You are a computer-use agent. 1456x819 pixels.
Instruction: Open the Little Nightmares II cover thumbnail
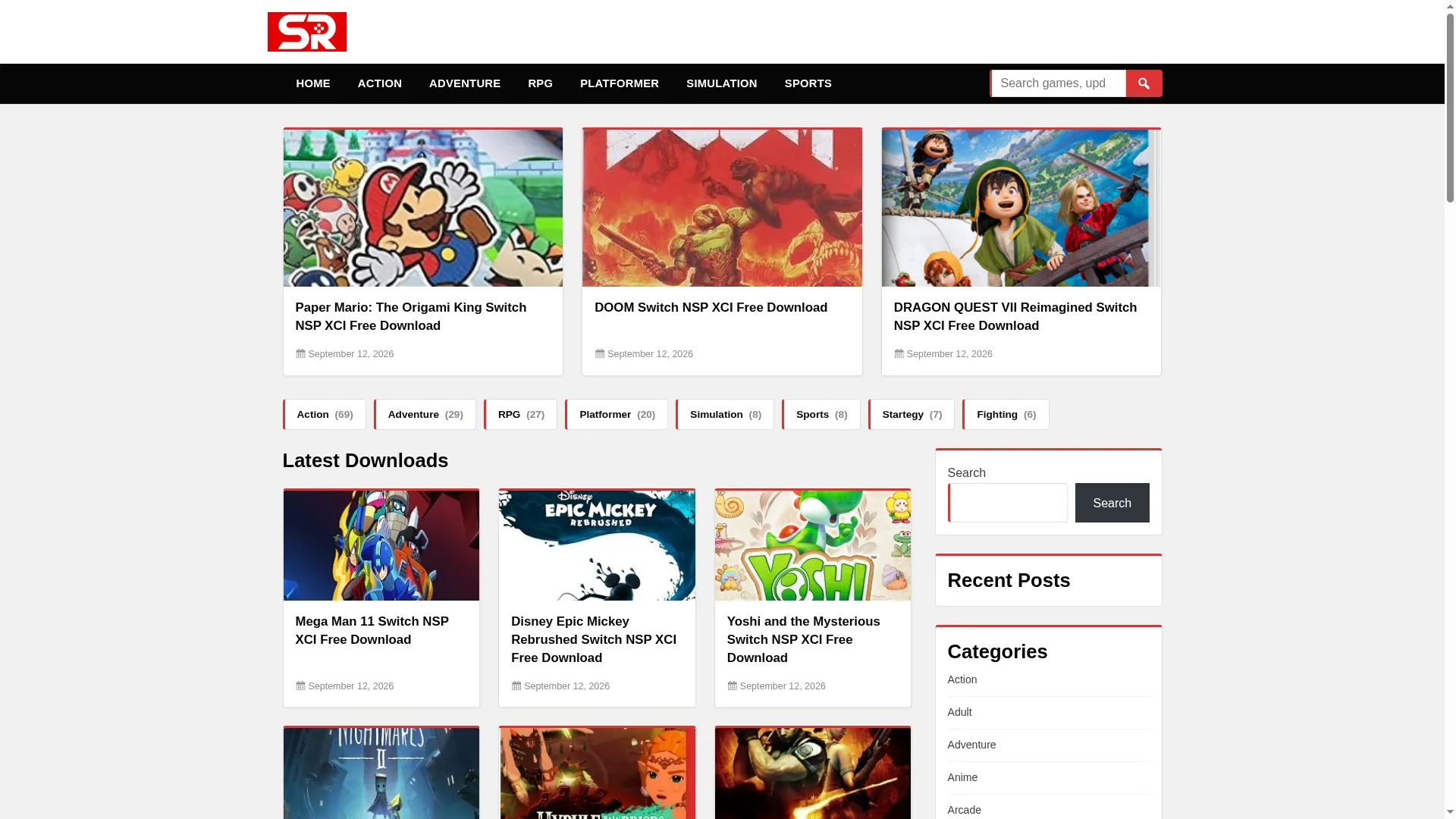(381, 773)
